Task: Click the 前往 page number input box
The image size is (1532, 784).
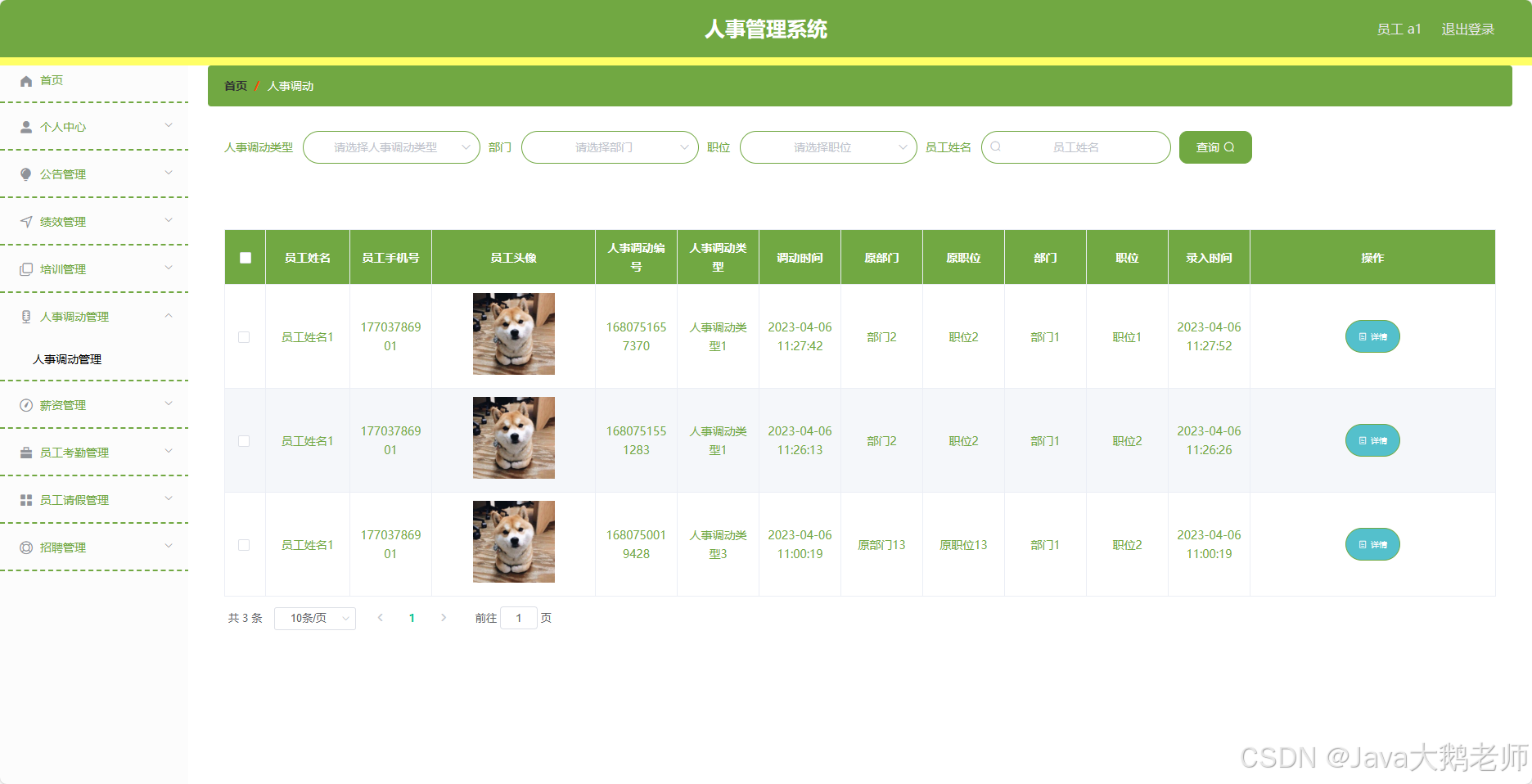Action: 519,618
